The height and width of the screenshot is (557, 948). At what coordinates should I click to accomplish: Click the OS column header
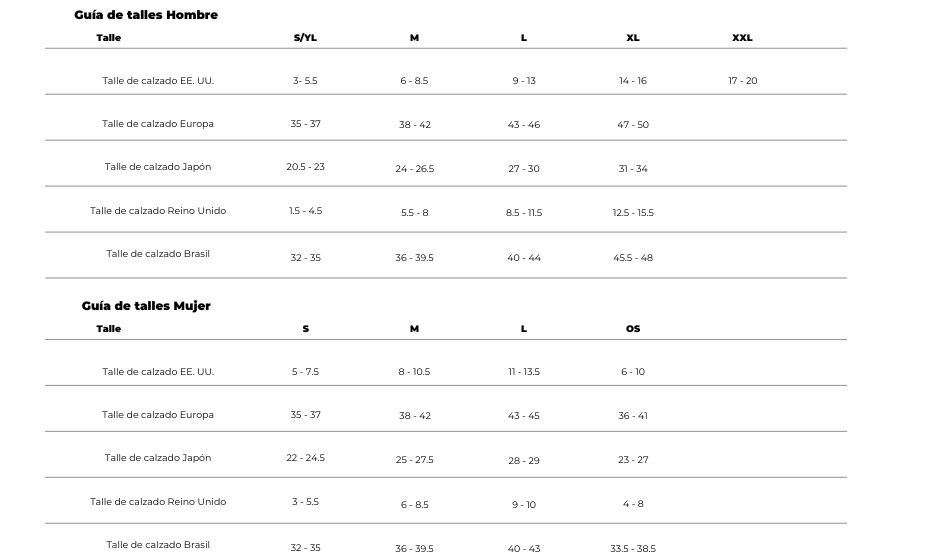(633, 329)
